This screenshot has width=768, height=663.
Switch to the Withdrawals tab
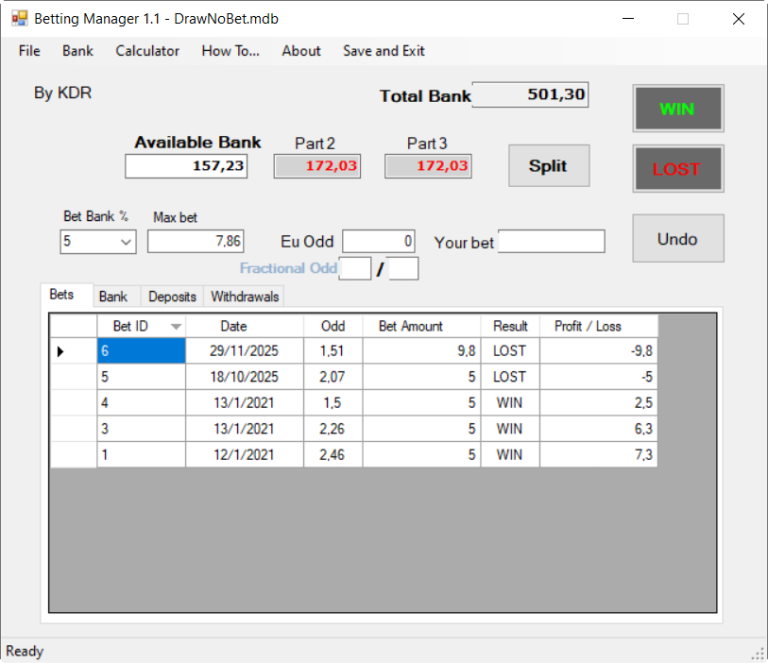pyautogui.click(x=245, y=297)
